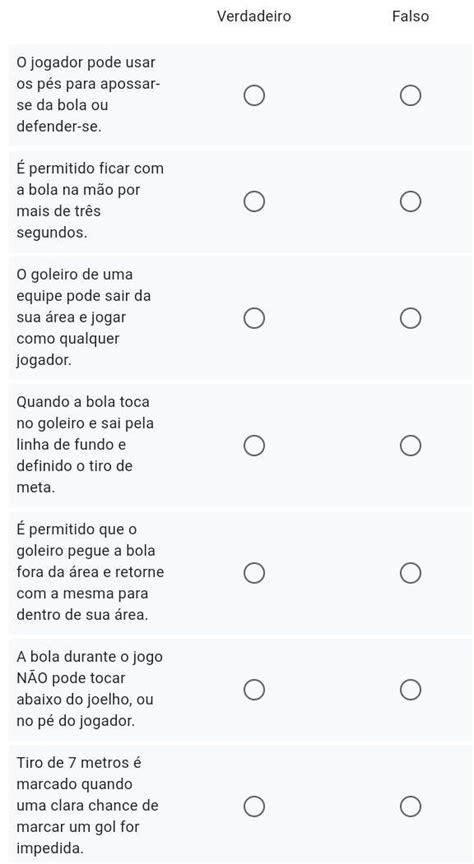The image size is (474, 864).
Task: Mark Falso for 'usar os pés' statement
Action: point(411,95)
